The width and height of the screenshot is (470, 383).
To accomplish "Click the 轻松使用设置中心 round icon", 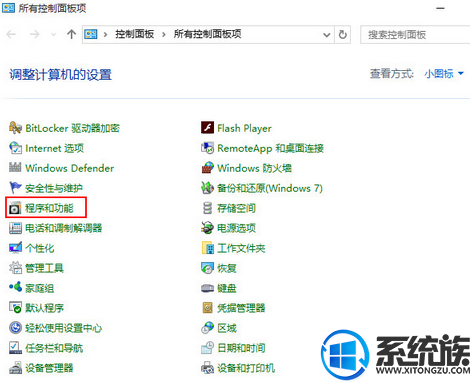I will coord(15,328).
